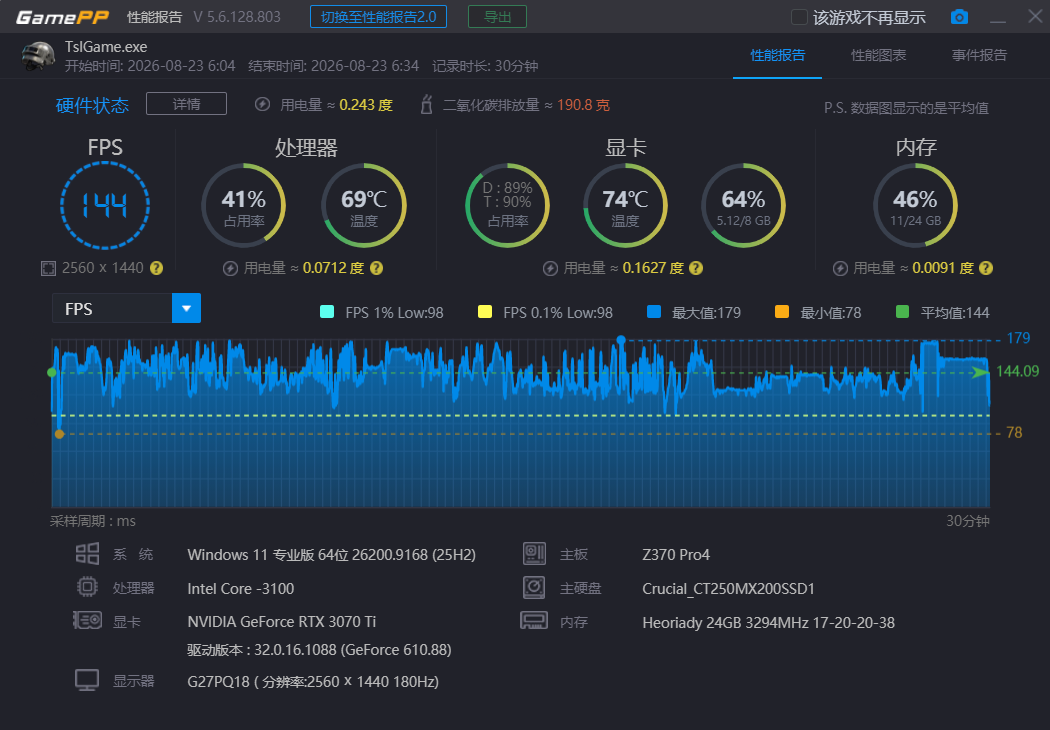Click the CPU 69℃ temperature gauge

click(364, 205)
